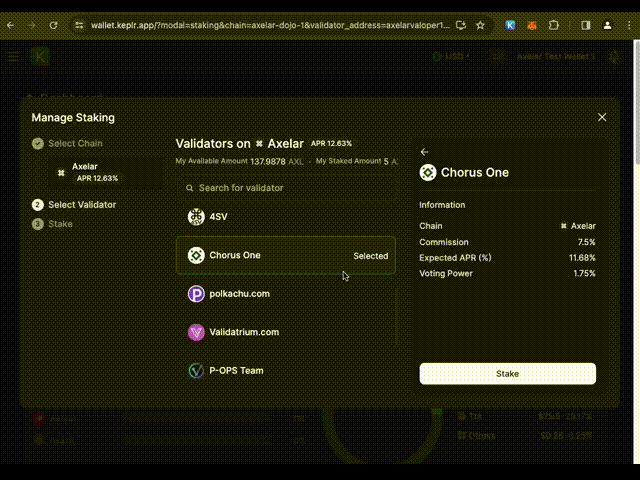Image resolution: width=640 pixels, height=480 pixels.
Task: Select the Chorus One validator row
Action: click(286, 256)
